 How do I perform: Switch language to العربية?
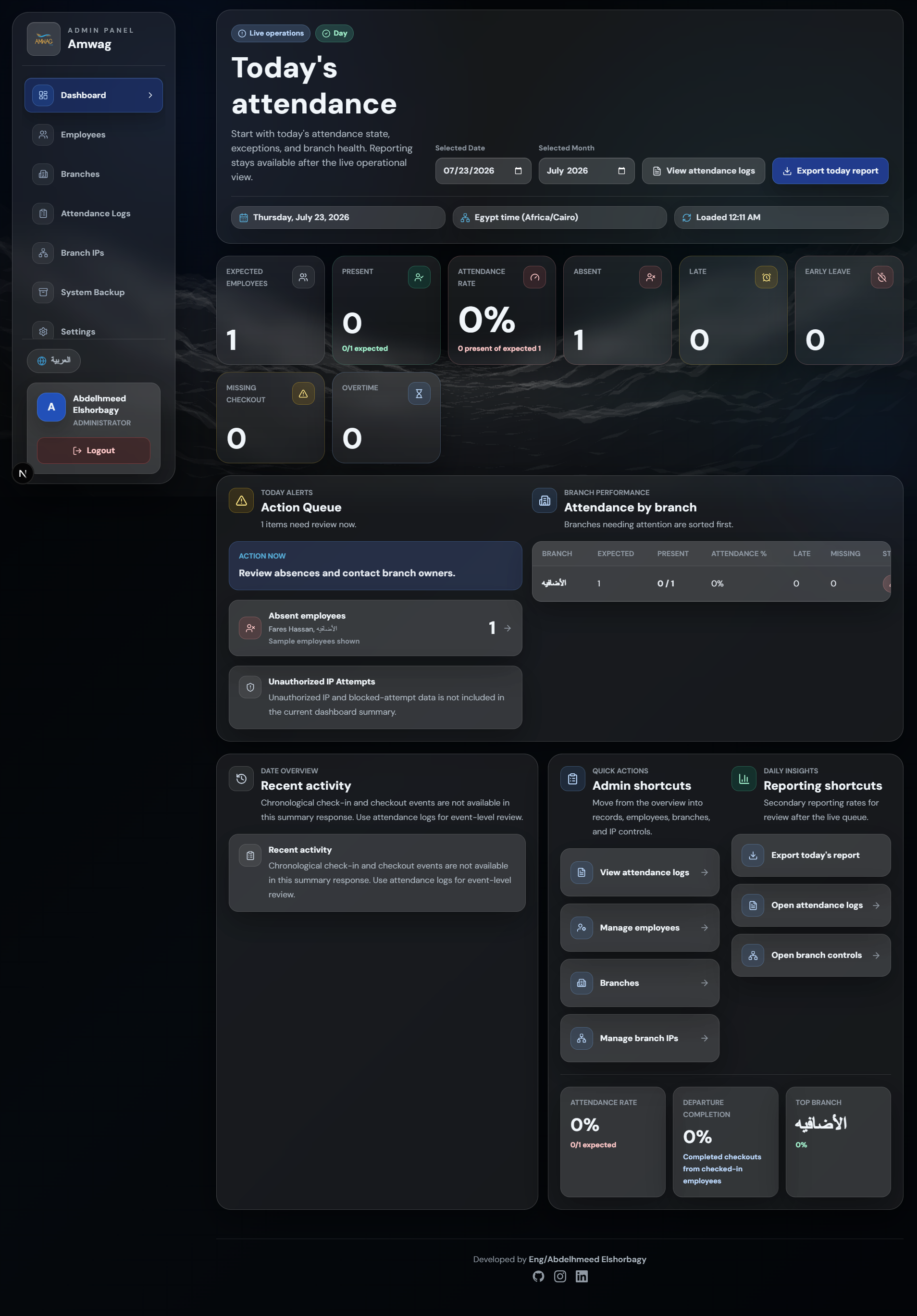[54, 360]
